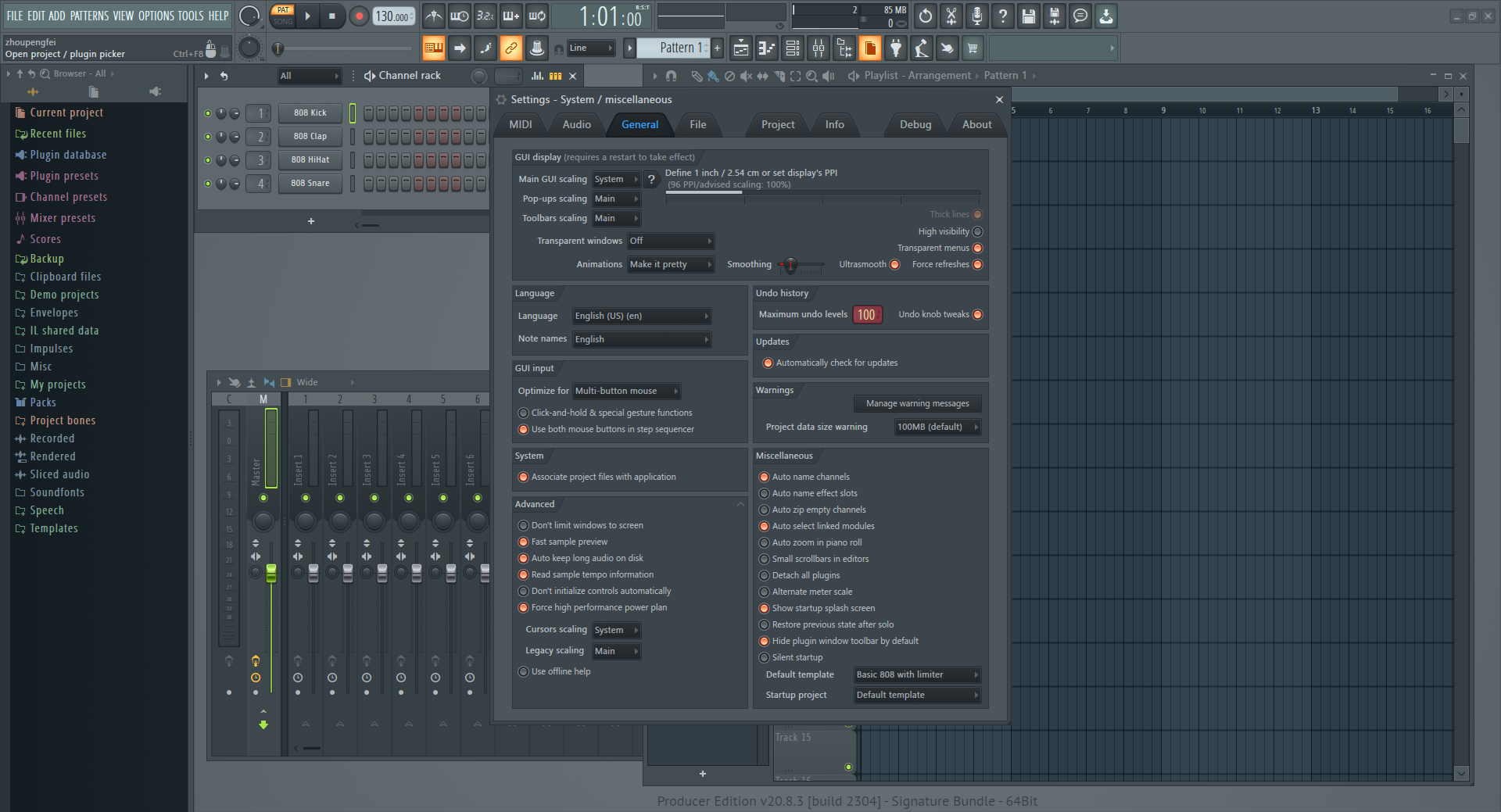Open the Pop-ups scaling dropdown
The width and height of the screenshot is (1501, 812).
click(616, 199)
